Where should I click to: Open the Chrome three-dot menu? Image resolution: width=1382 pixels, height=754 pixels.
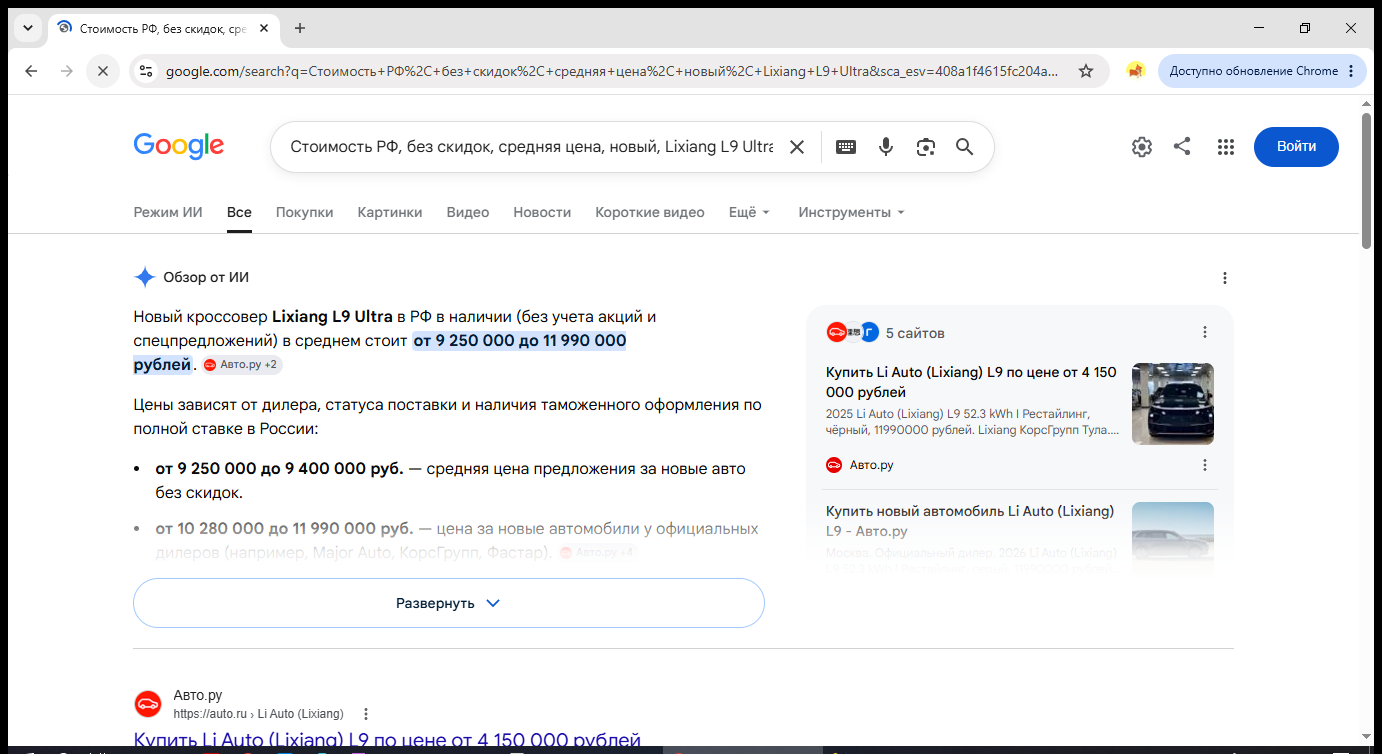click(x=1352, y=71)
